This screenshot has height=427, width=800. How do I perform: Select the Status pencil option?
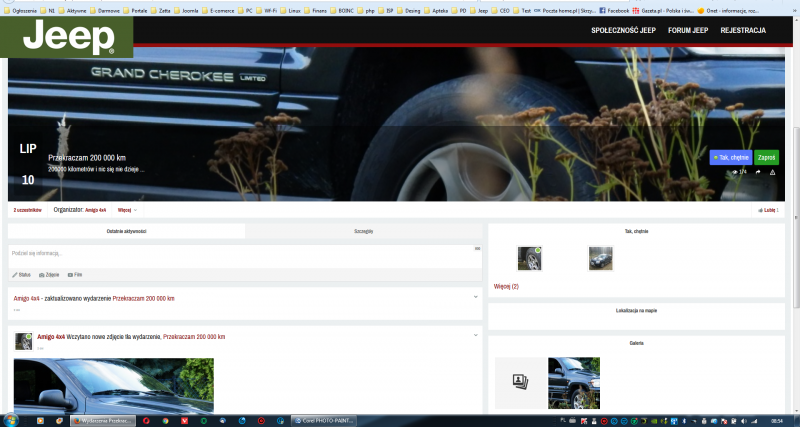click(21, 274)
